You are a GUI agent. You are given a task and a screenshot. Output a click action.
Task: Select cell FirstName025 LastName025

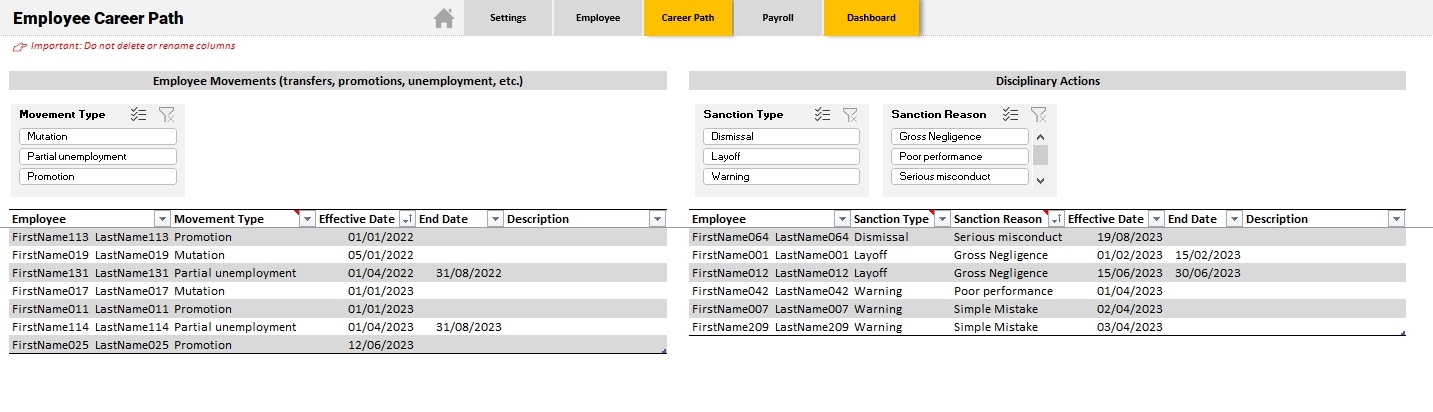90,345
